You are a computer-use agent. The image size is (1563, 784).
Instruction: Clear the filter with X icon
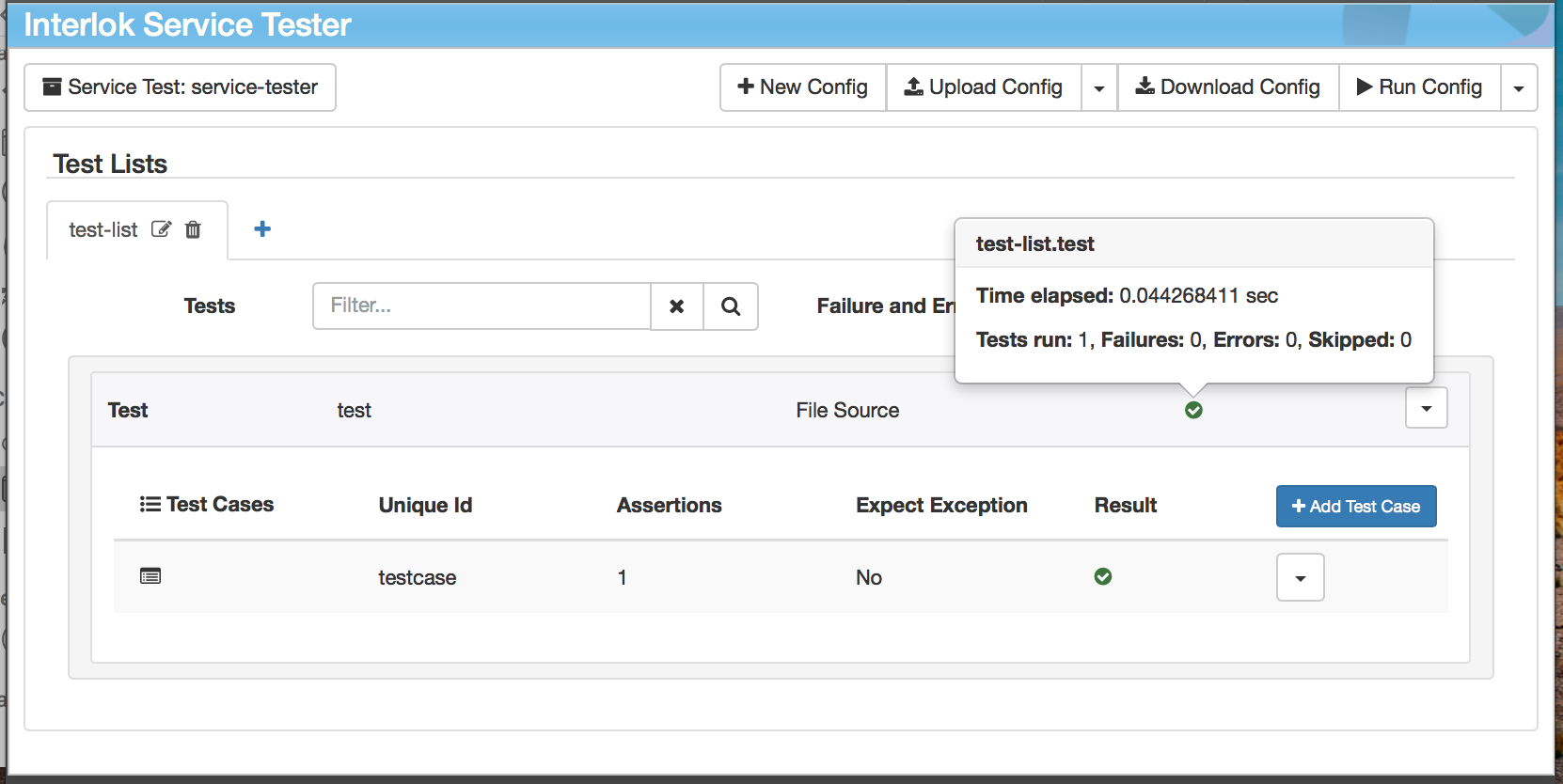point(676,306)
